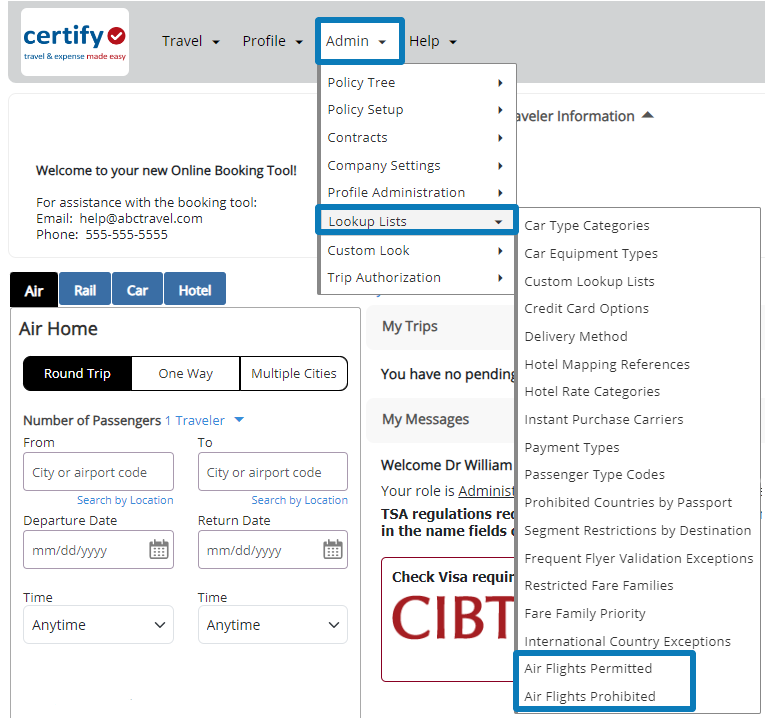Collapse the Traveler Information arrow
Screen dimensions: 765x718
647,116
